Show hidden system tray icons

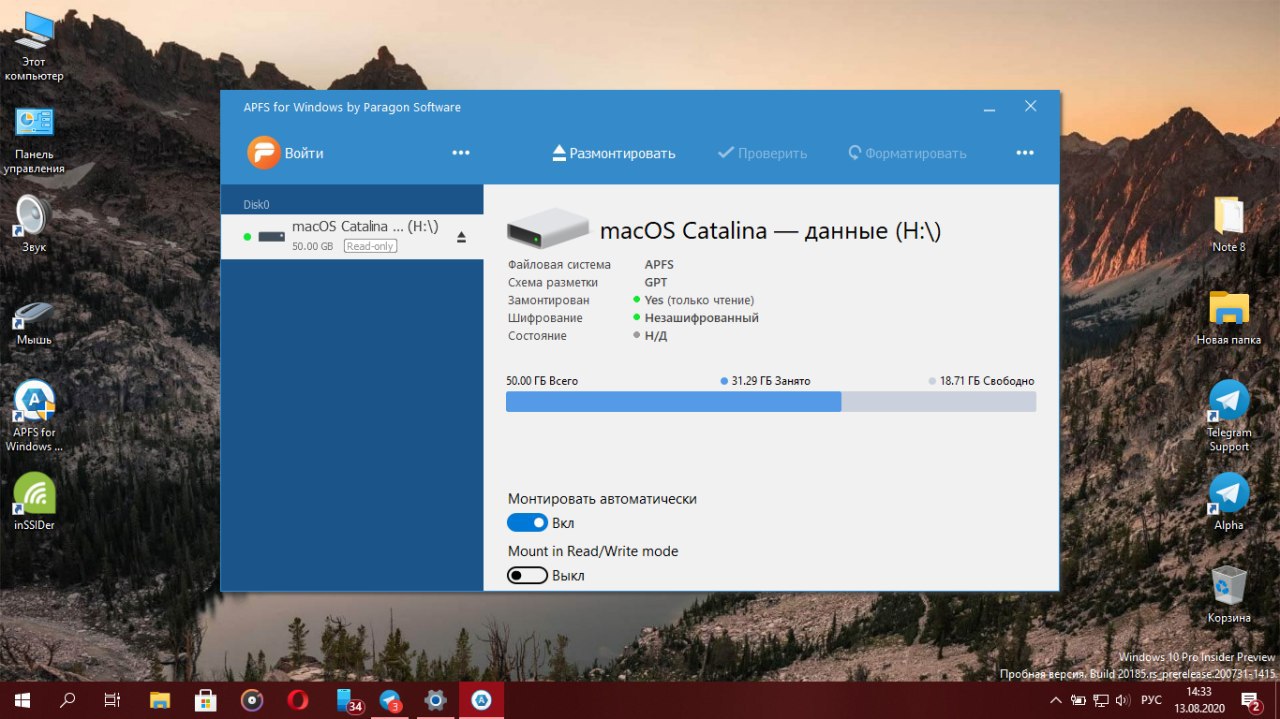tap(1055, 700)
